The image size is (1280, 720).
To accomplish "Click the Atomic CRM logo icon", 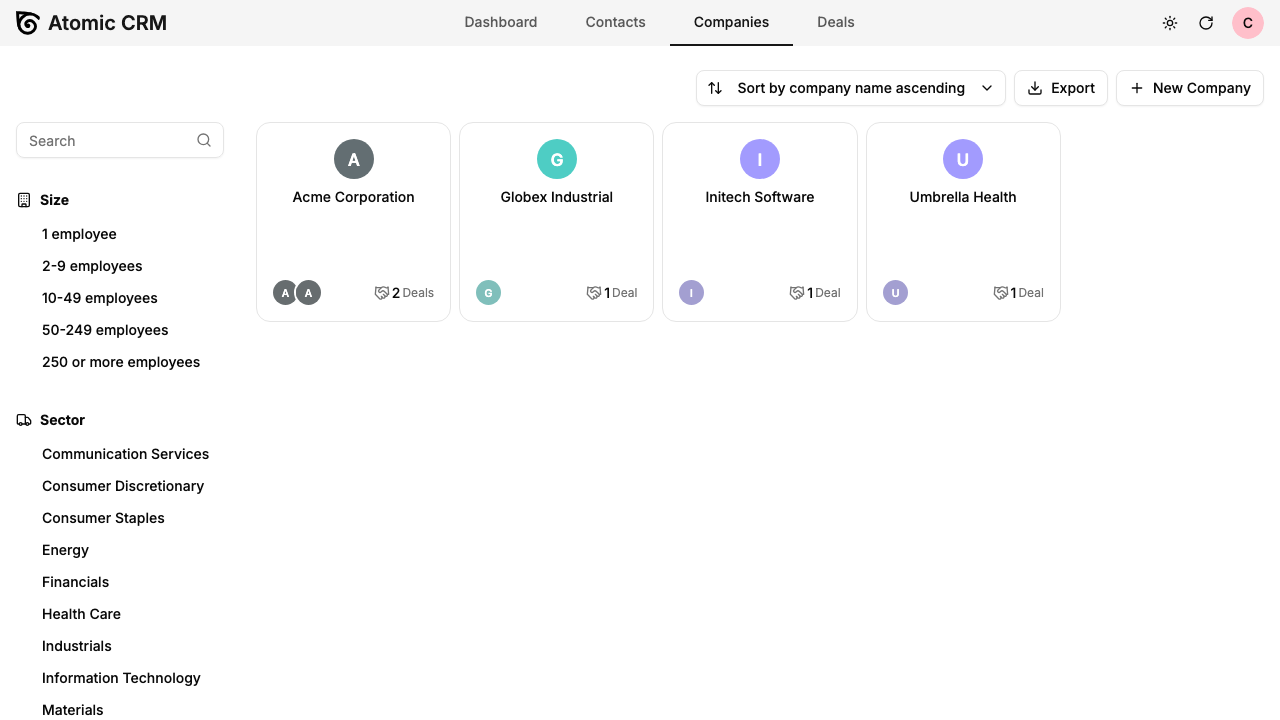I will coord(28,23).
